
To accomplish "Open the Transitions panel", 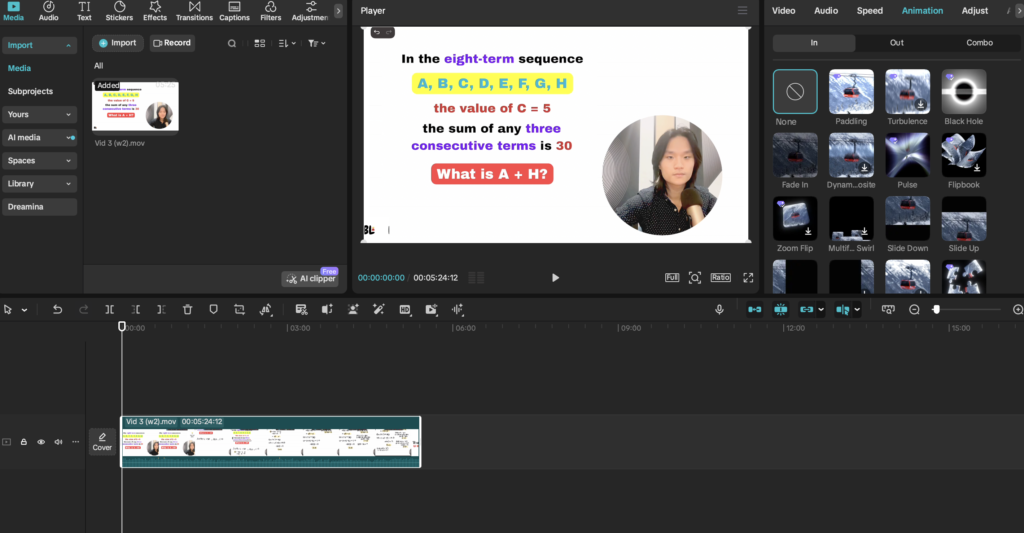I will point(194,11).
